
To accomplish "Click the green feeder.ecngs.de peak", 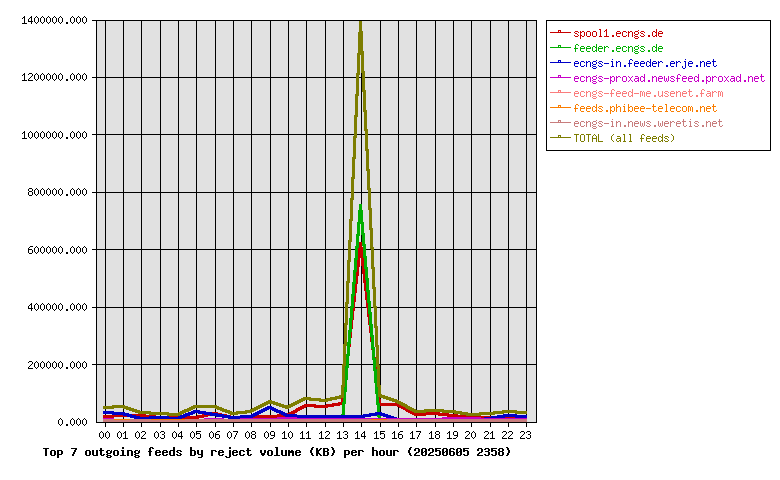I will click(x=361, y=206).
